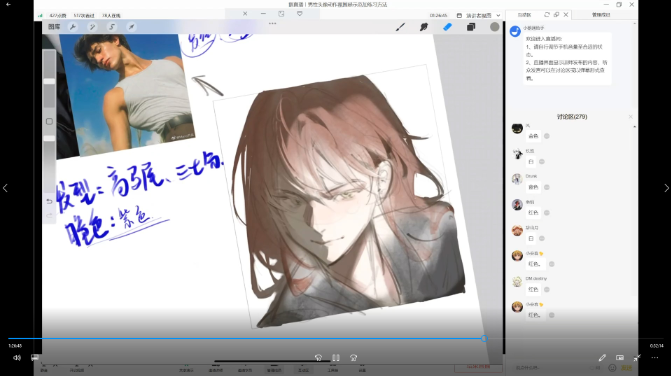The image size is (671, 376).
Task: Close the 讨论区(279) section with X
Action: coord(630,116)
